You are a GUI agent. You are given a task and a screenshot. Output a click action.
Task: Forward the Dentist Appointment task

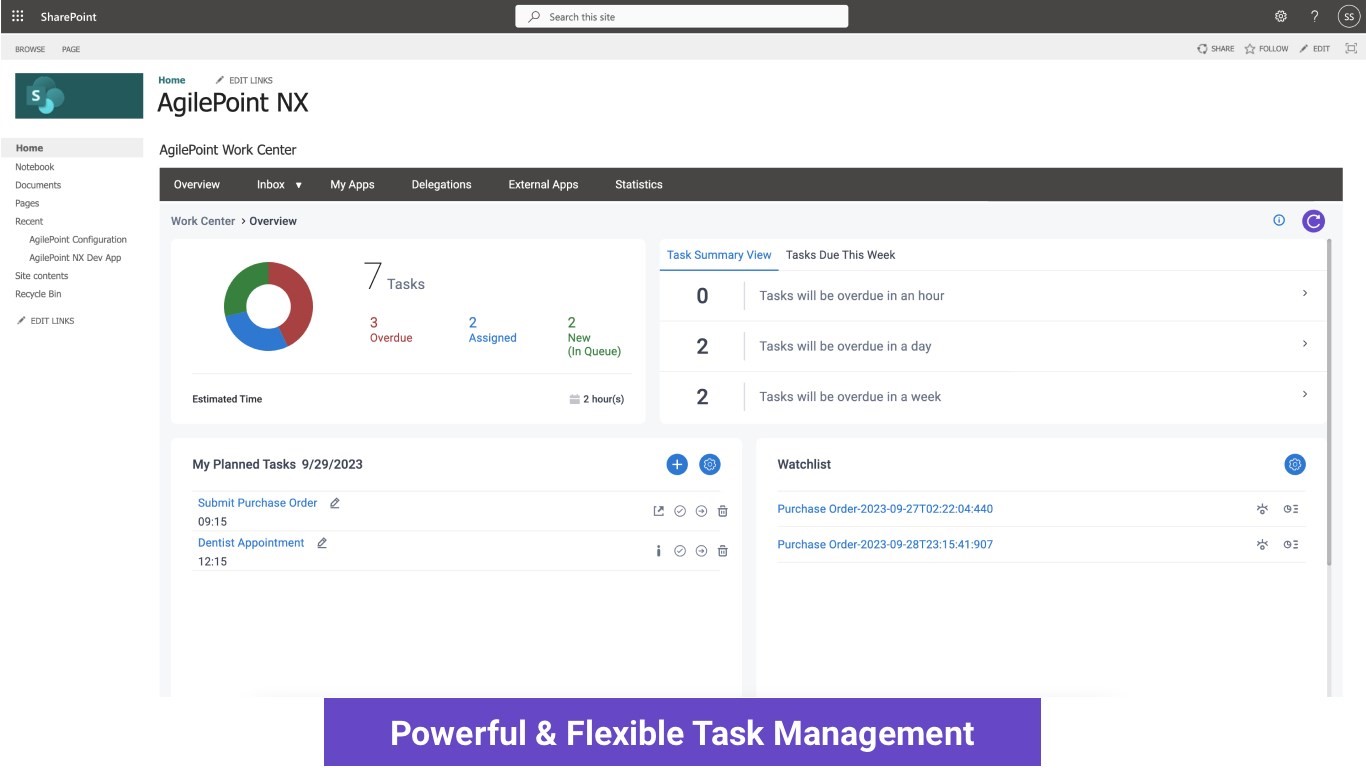(701, 550)
